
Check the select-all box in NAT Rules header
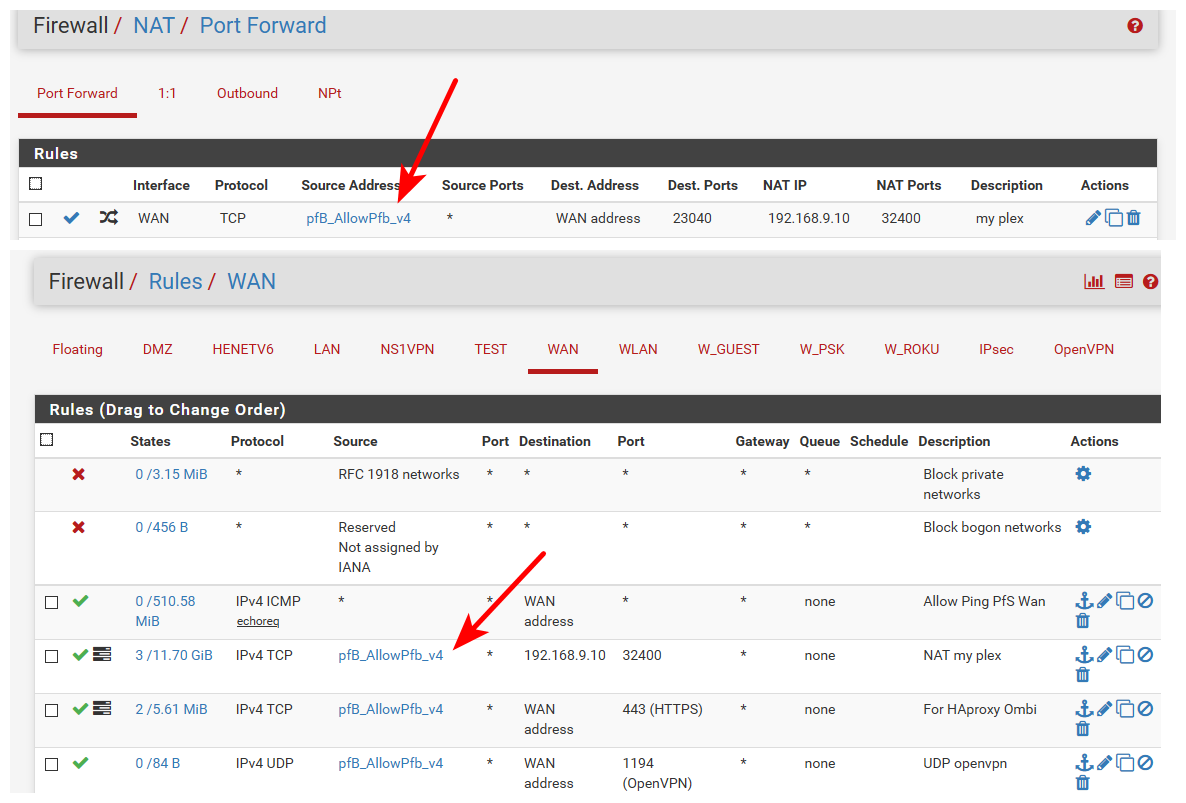(x=36, y=184)
